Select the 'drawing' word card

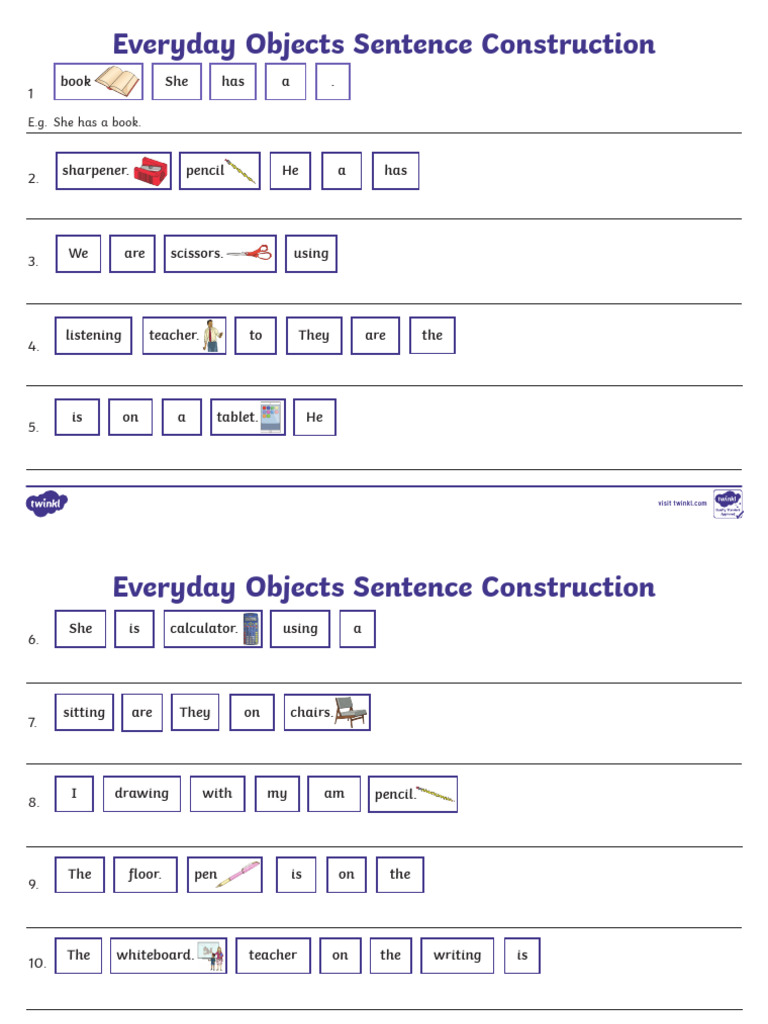142,793
